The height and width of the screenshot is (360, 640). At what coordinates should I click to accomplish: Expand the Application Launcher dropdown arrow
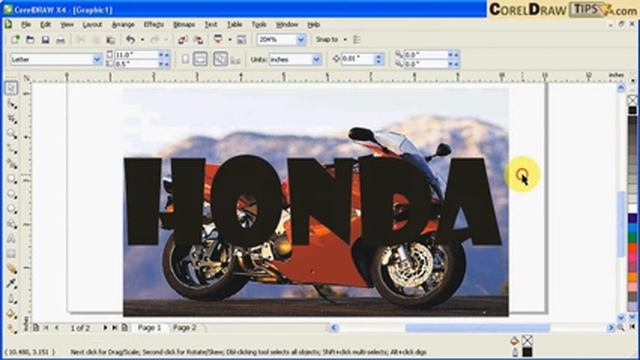tap(229, 40)
